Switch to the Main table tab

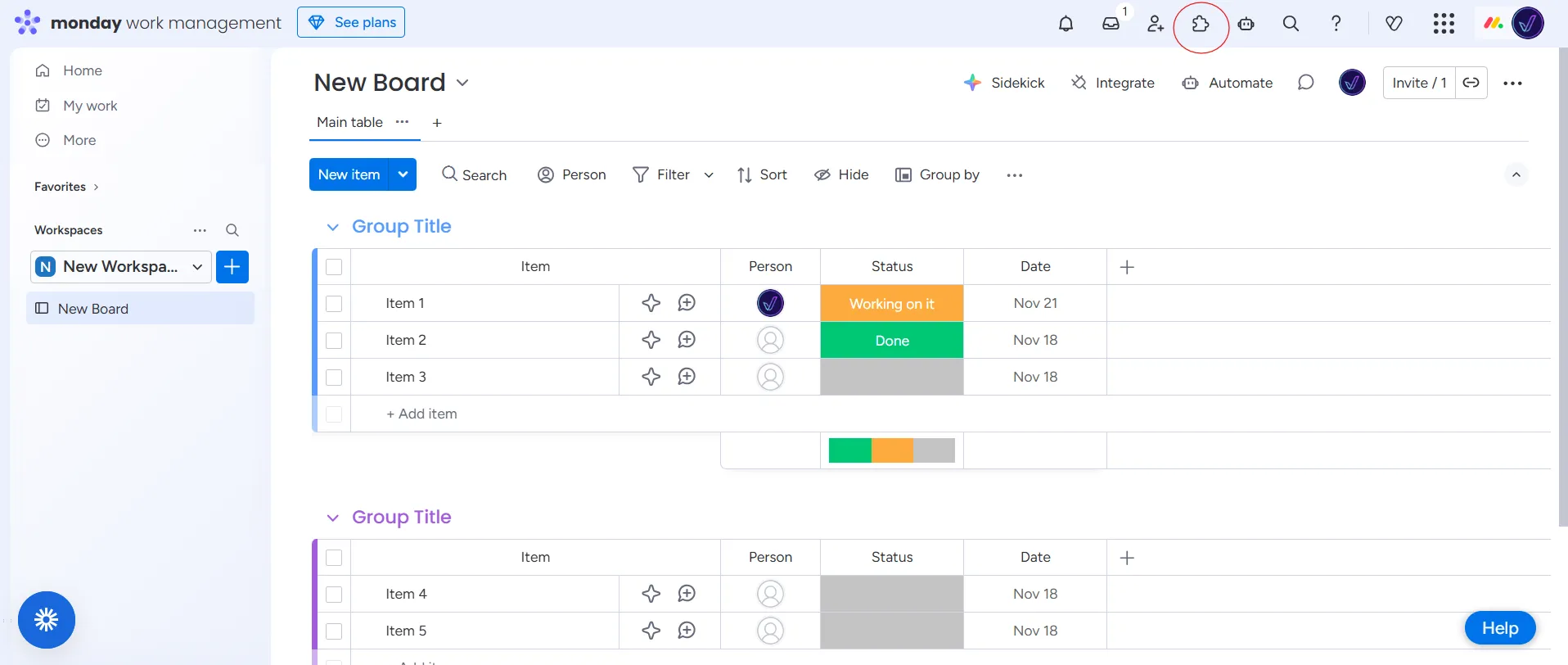349,122
